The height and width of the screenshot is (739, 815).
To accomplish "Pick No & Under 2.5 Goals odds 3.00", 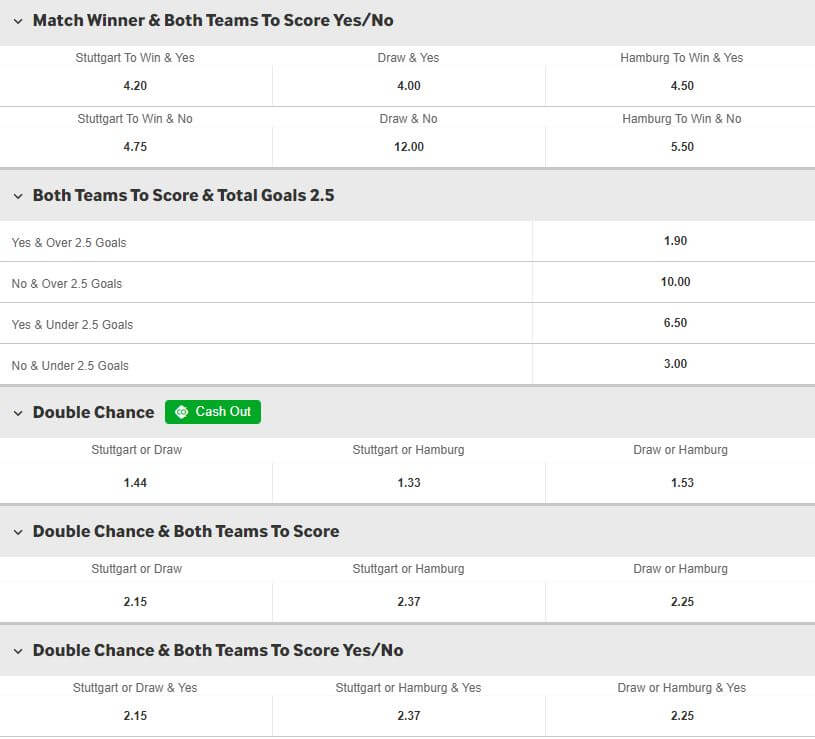I will pos(675,364).
